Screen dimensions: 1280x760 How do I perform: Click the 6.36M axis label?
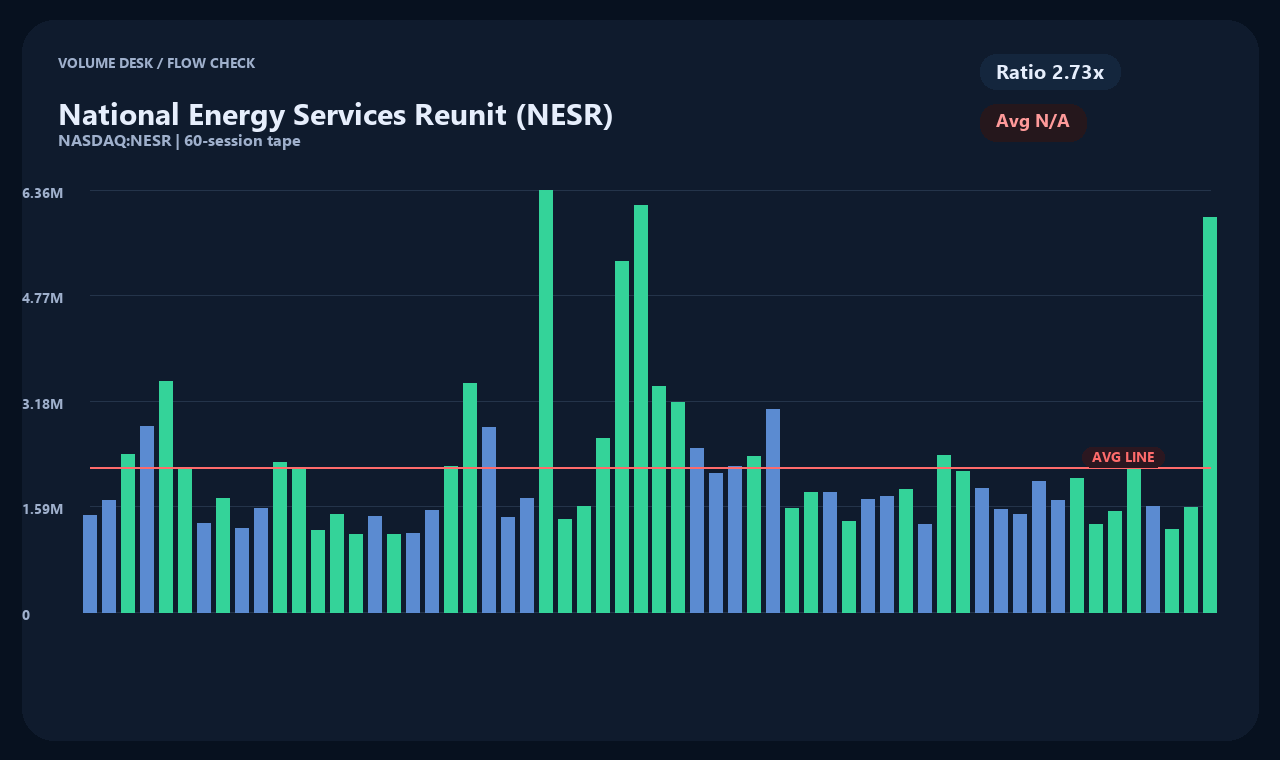[x=43, y=192]
